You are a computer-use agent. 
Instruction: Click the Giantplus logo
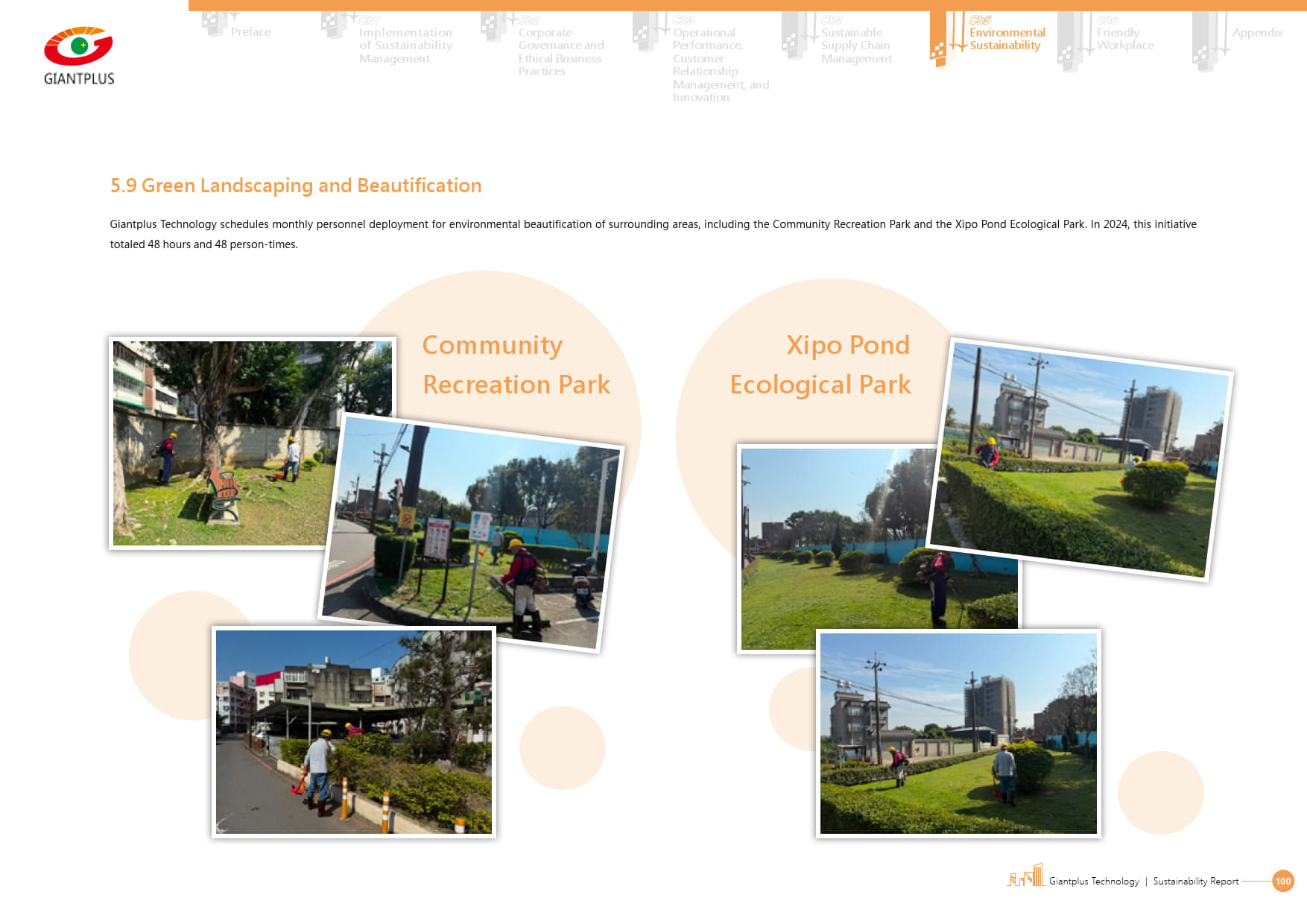coord(79,56)
